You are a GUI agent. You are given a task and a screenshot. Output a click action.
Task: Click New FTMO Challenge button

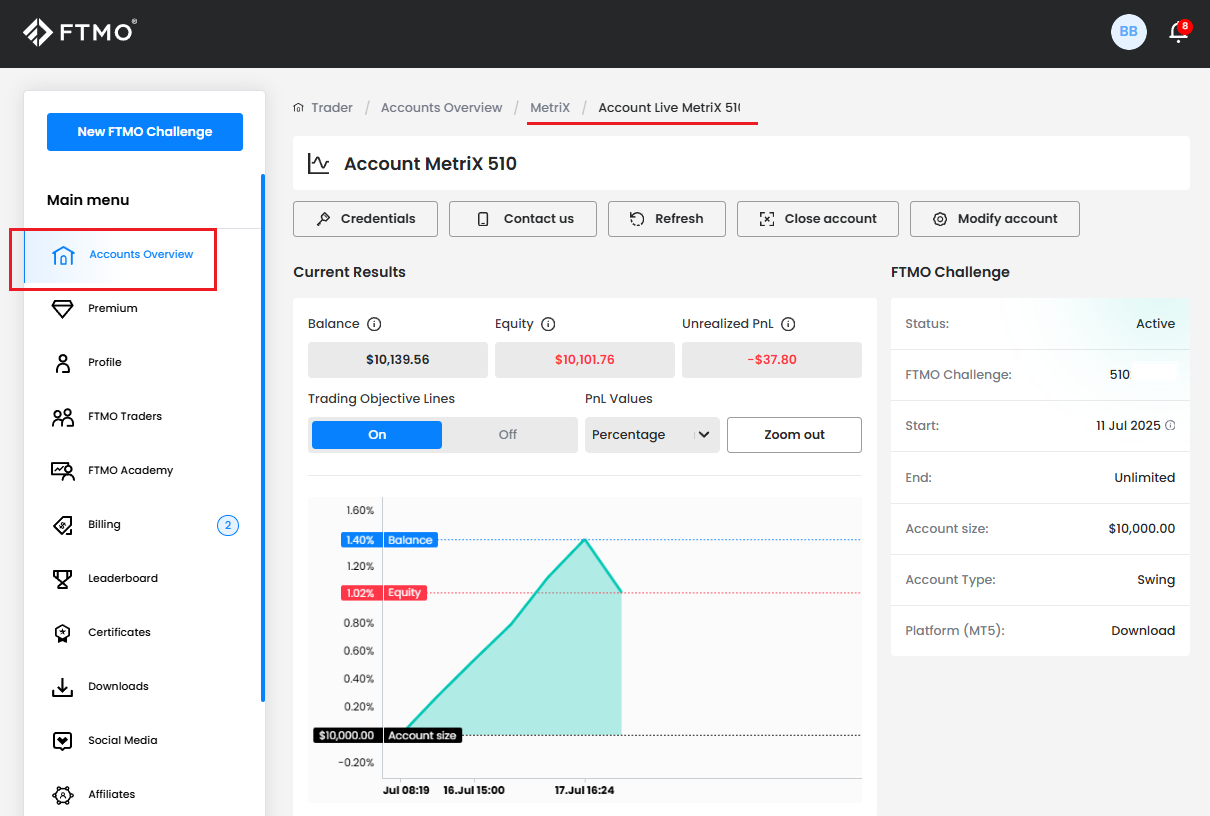(x=145, y=132)
